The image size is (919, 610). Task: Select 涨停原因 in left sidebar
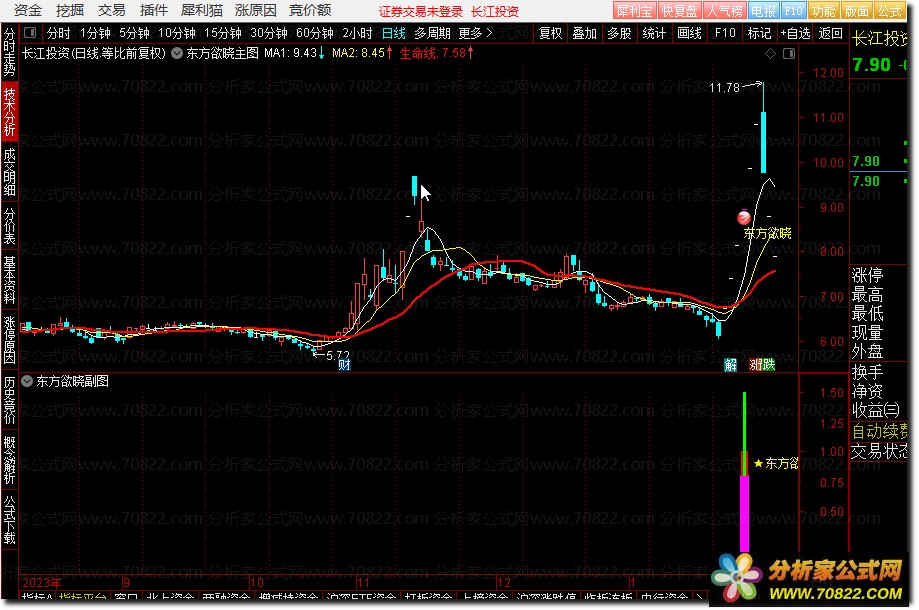9,340
